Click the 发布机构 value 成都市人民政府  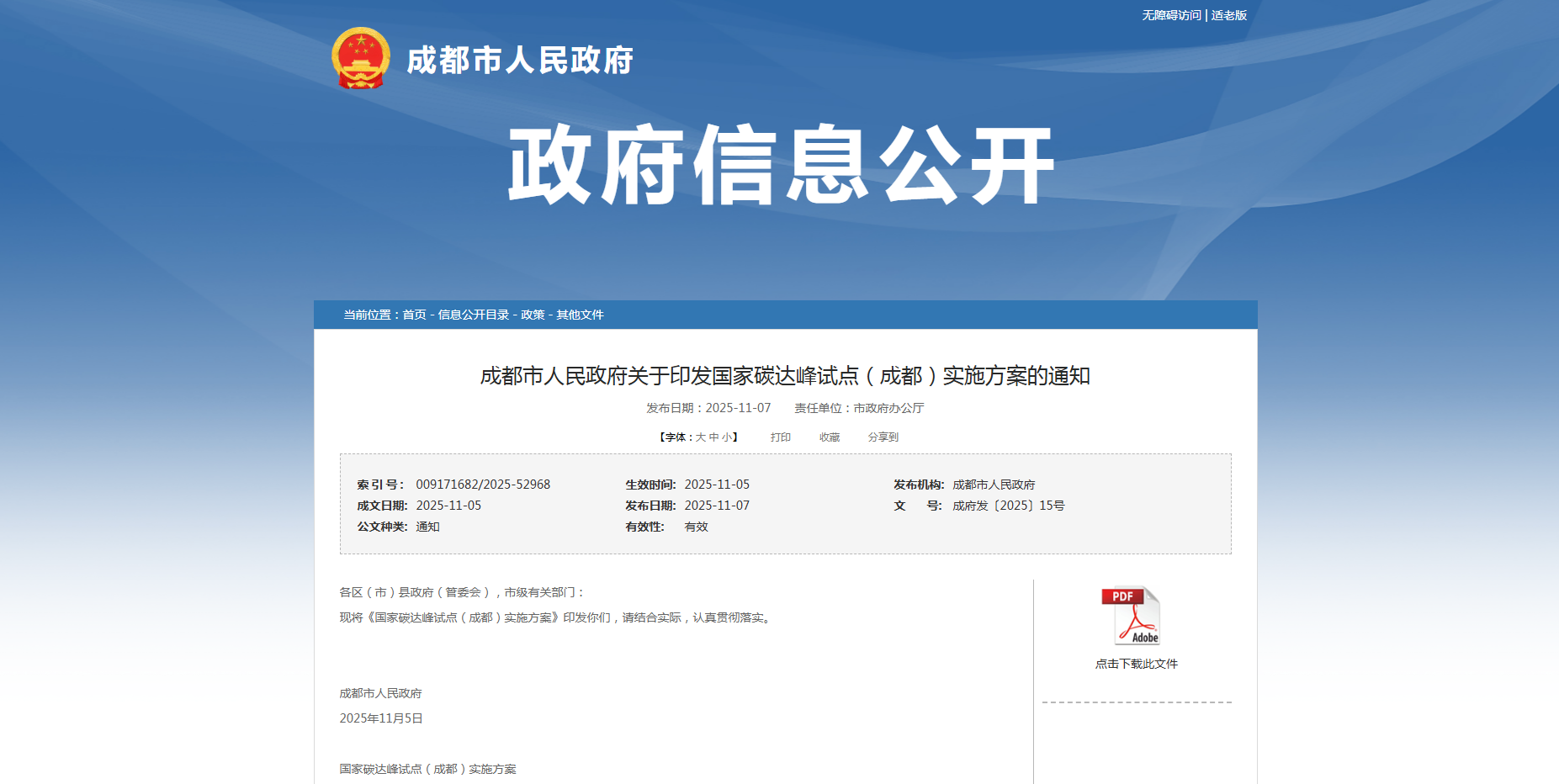coord(994,484)
